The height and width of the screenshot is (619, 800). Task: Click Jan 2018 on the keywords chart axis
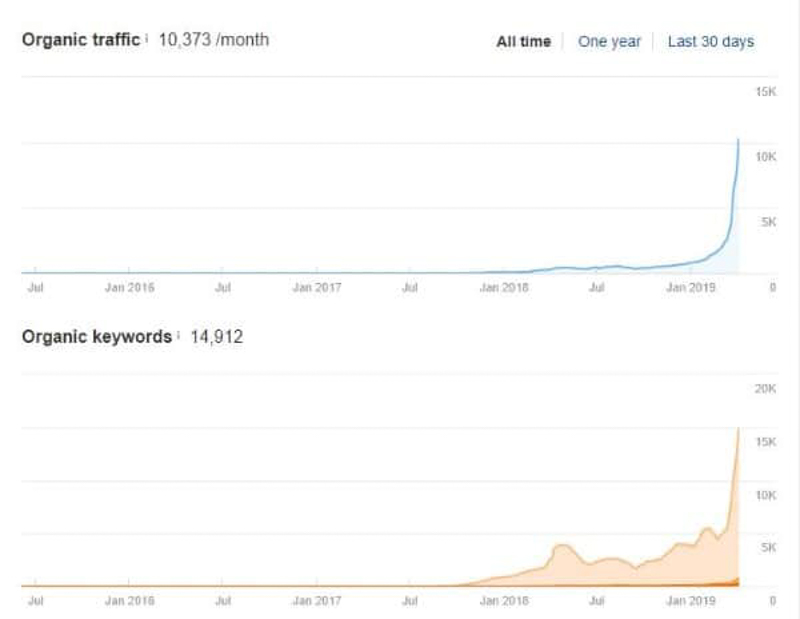[503, 602]
